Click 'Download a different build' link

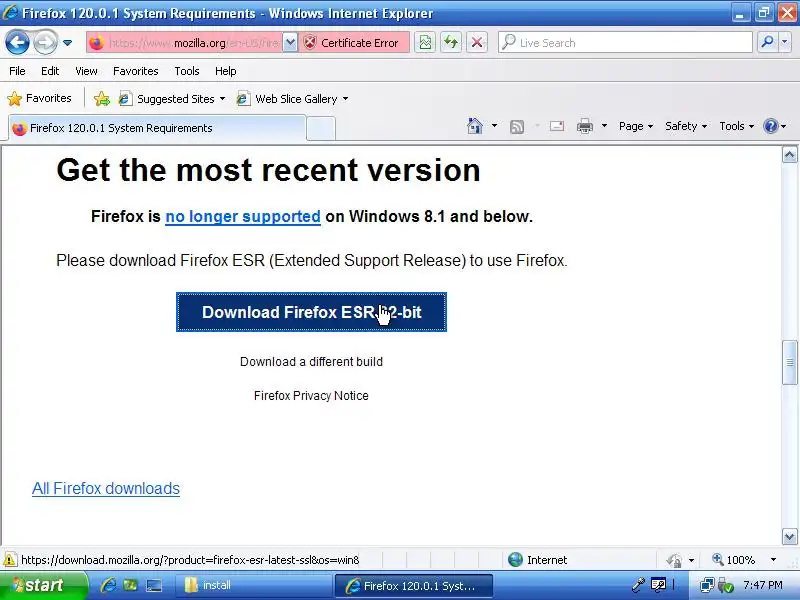click(x=311, y=362)
